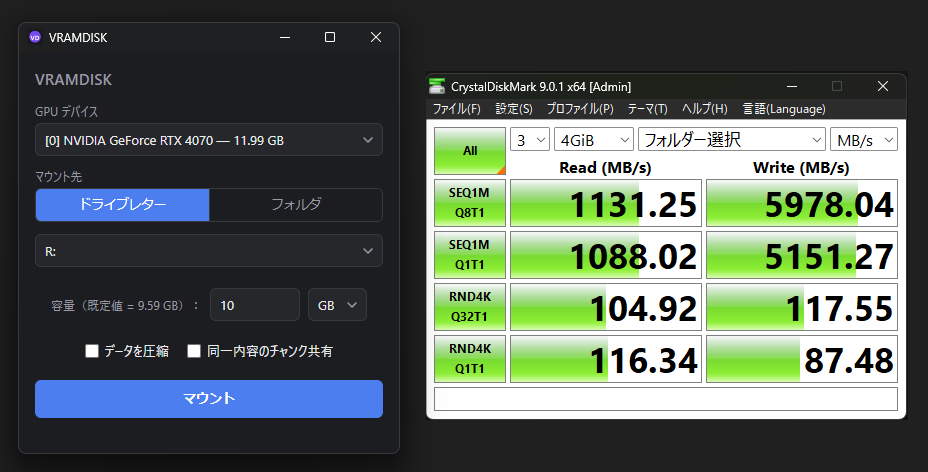
Task: Open the GB unit dropdown
Action: pyautogui.click(x=337, y=305)
